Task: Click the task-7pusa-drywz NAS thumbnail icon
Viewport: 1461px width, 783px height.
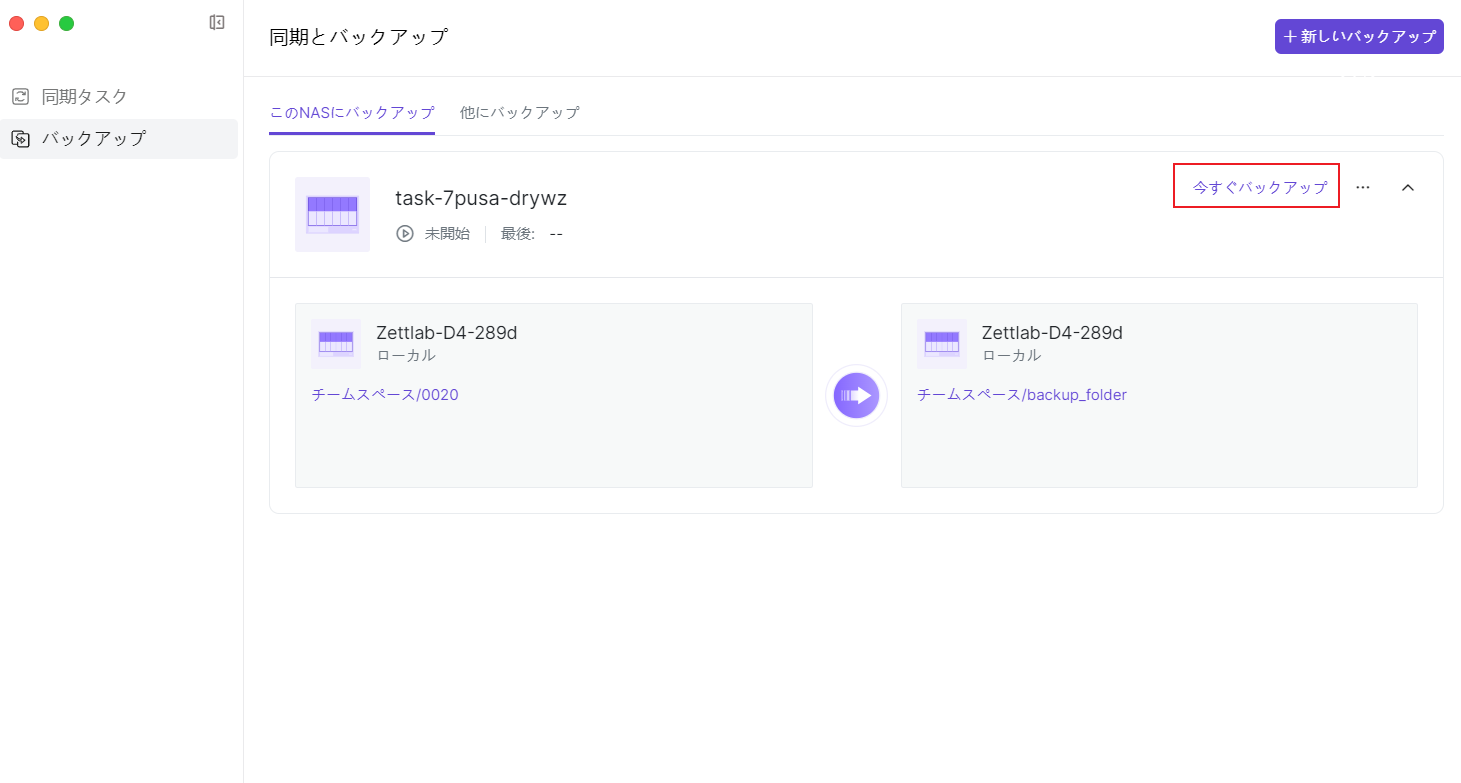Action: point(332,214)
